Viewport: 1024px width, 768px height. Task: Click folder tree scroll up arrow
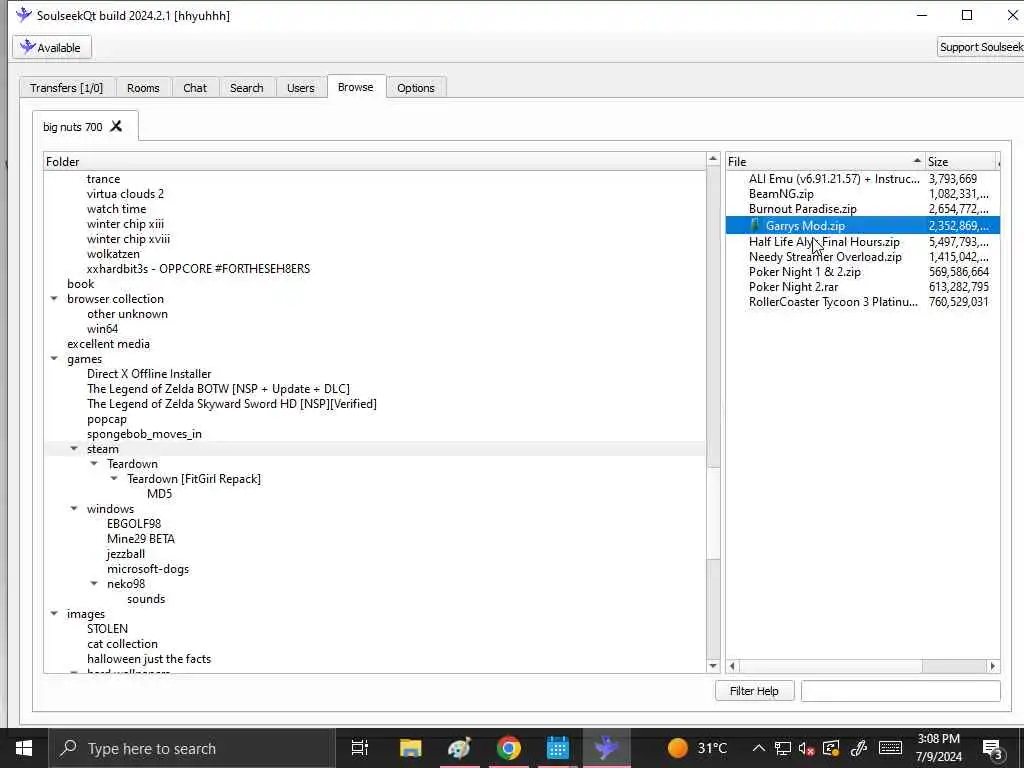pos(713,159)
